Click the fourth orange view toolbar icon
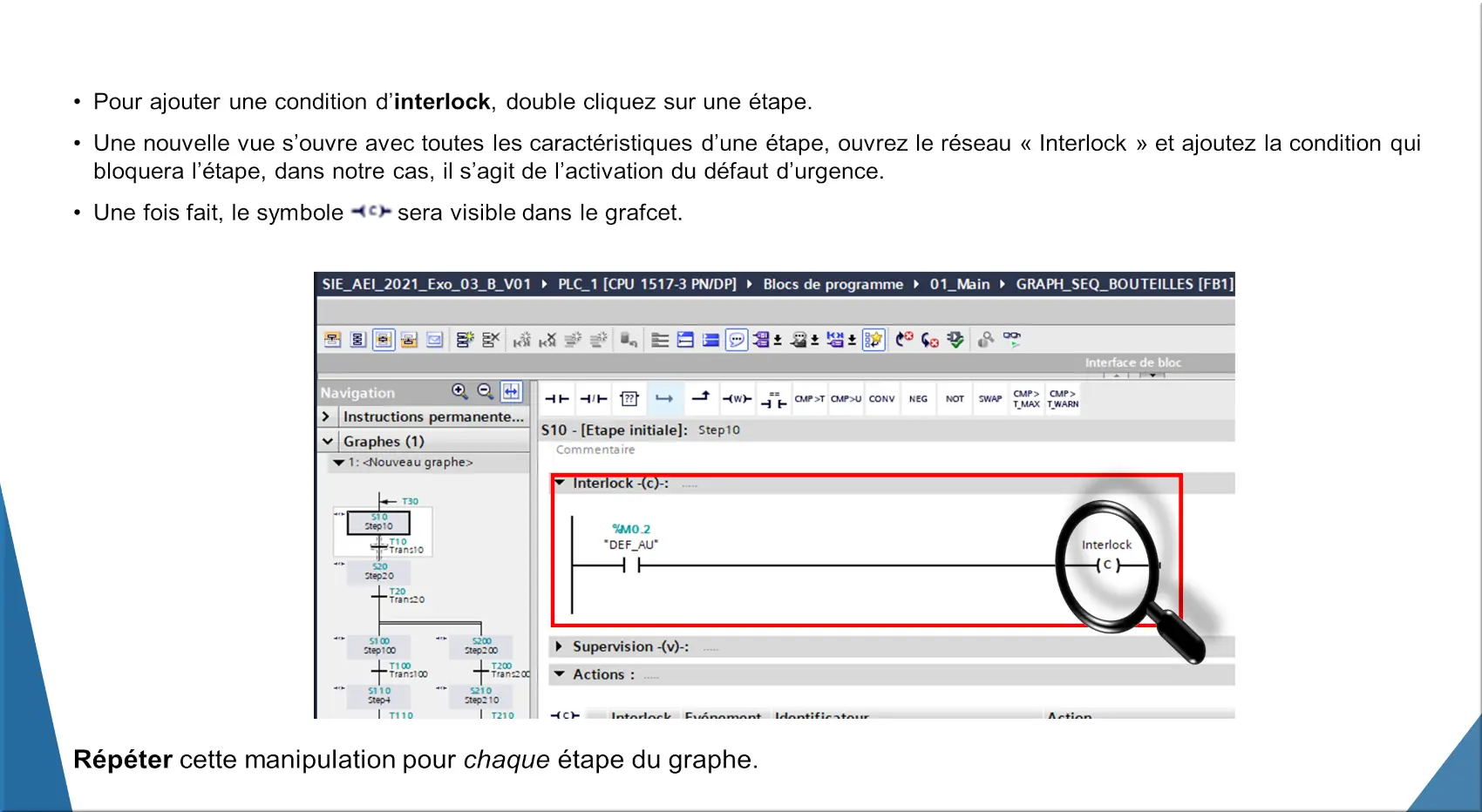 [409, 340]
